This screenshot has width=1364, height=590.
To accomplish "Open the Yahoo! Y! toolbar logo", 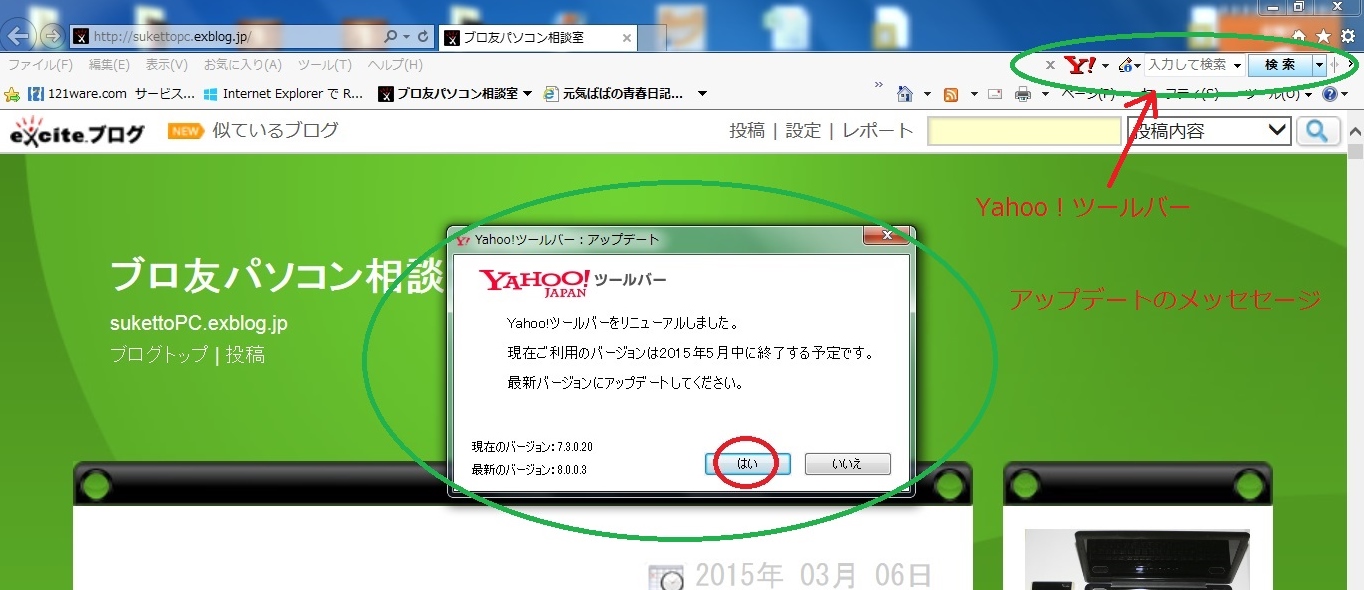I will (x=1080, y=65).
